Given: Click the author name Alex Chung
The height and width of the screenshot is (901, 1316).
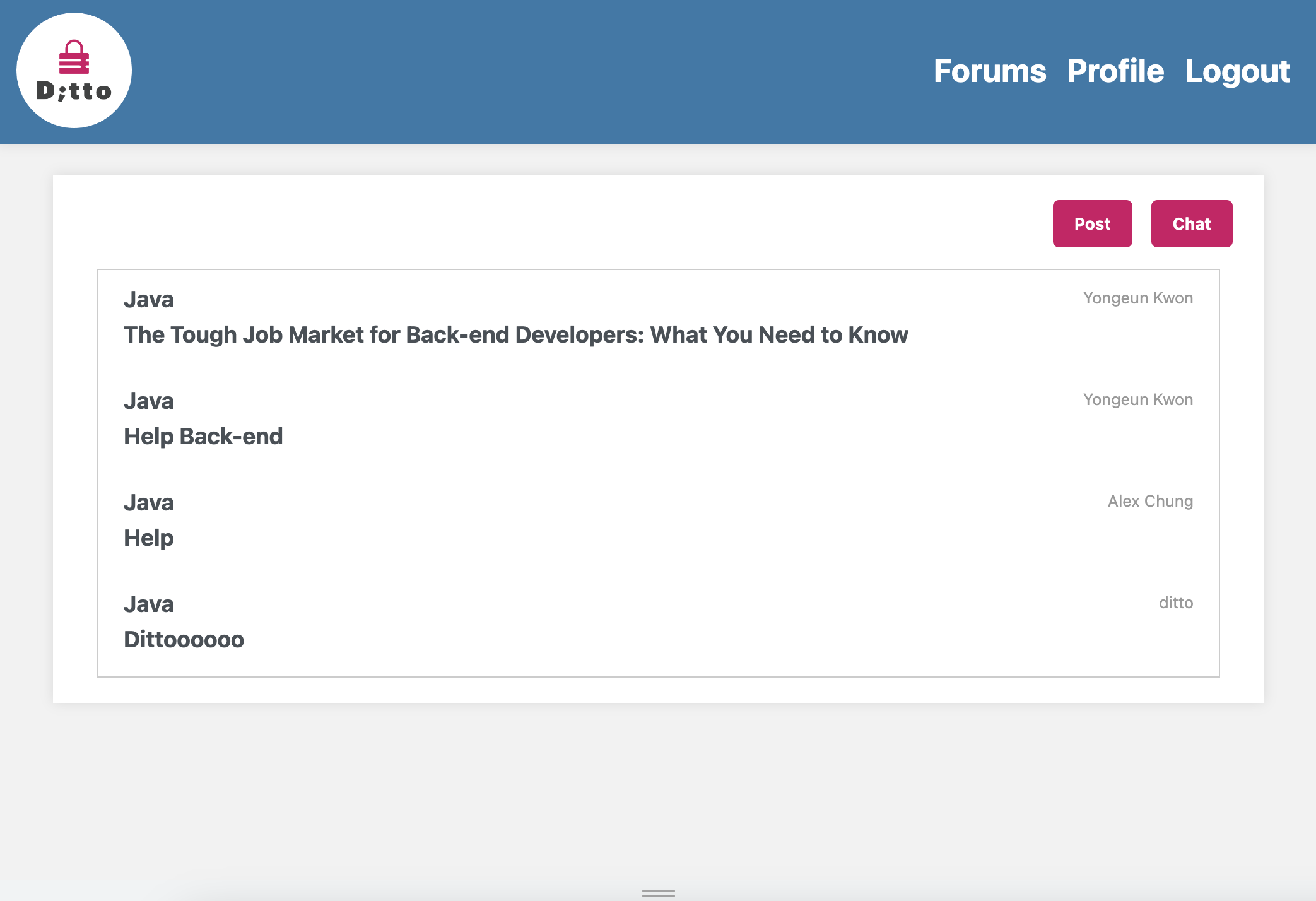Looking at the screenshot, I should point(1149,502).
